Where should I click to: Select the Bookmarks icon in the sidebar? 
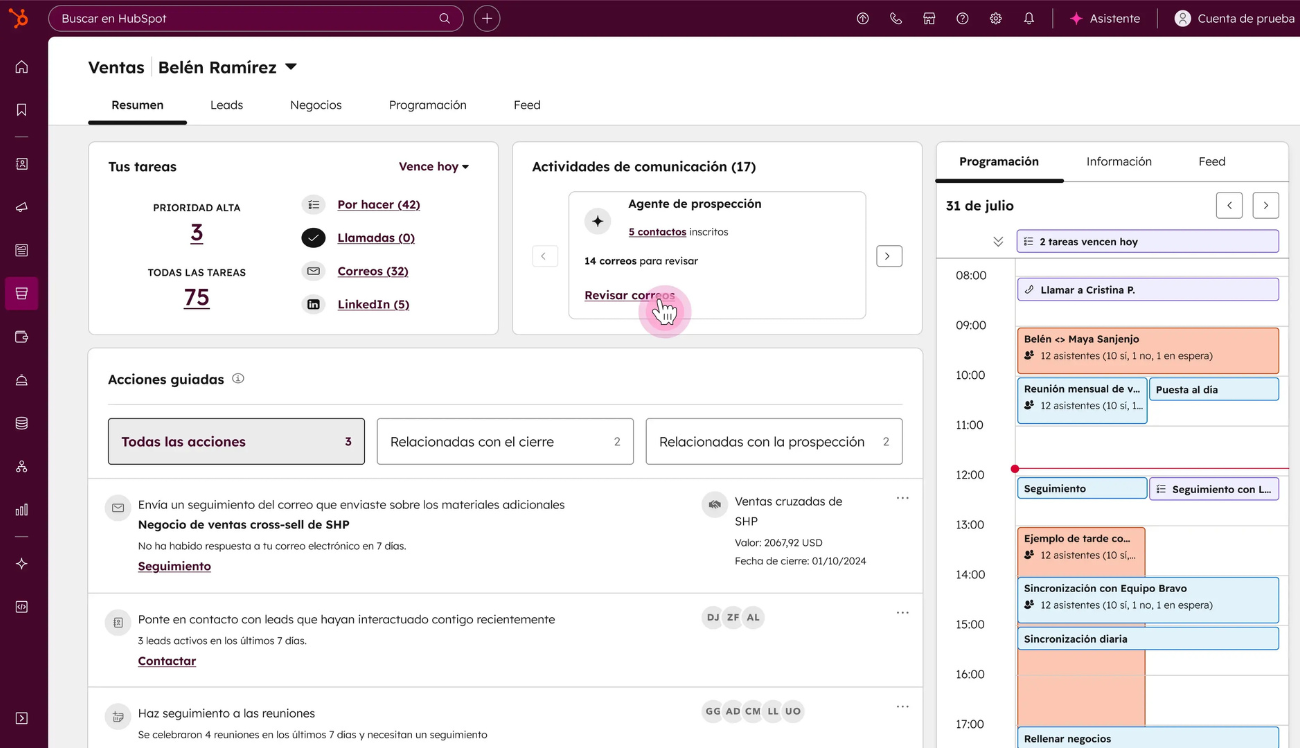click(x=21, y=110)
